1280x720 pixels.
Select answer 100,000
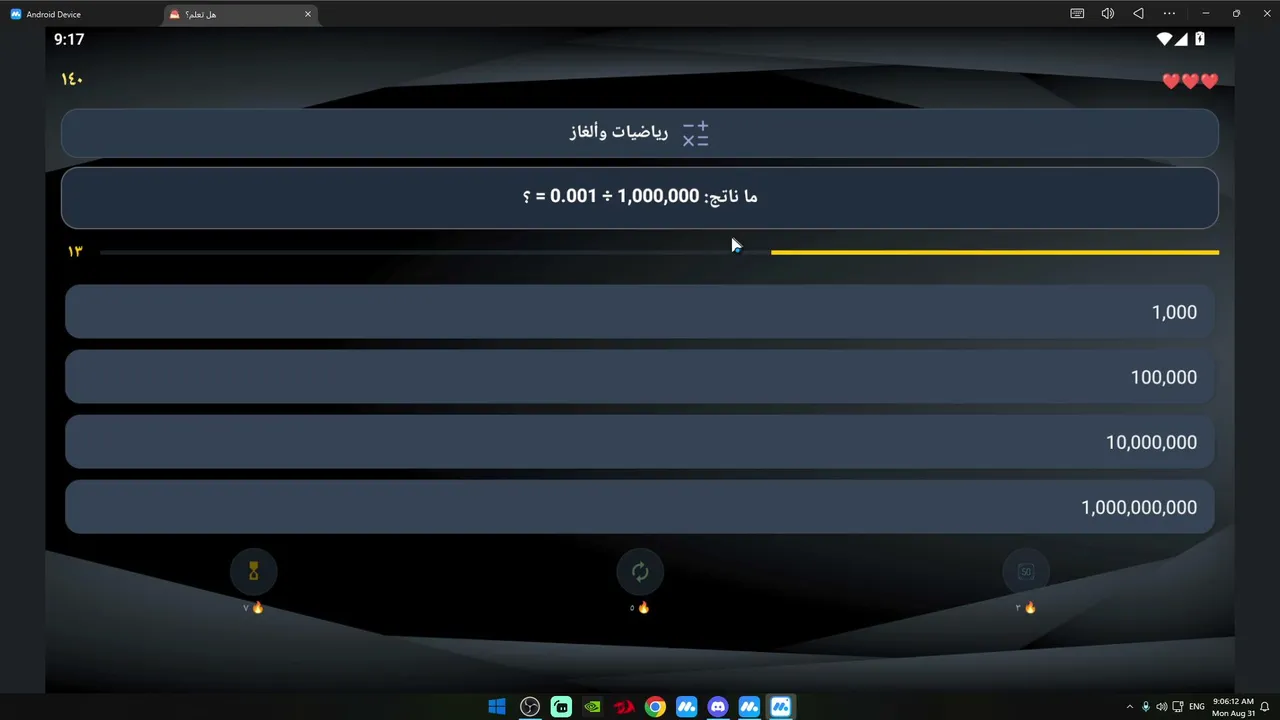click(640, 377)
